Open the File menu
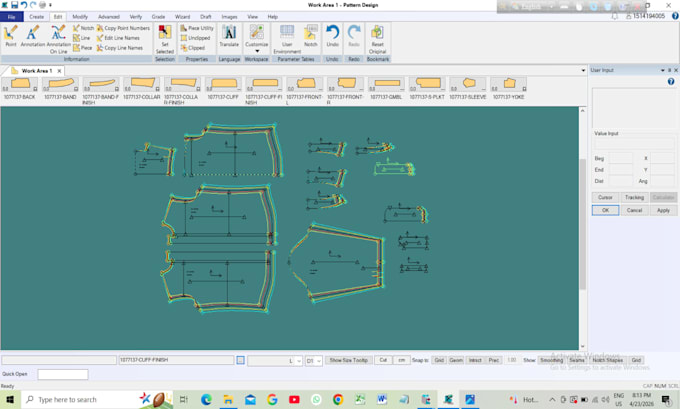 pos(12,16)
